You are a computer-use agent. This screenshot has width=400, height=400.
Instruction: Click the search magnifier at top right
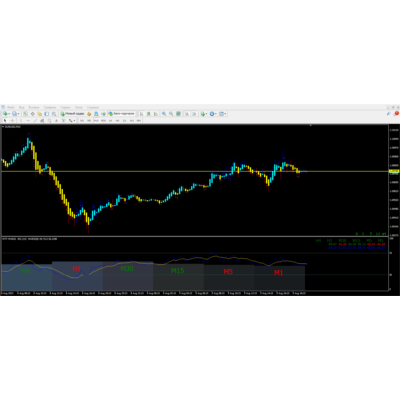(x=389, y=114)
